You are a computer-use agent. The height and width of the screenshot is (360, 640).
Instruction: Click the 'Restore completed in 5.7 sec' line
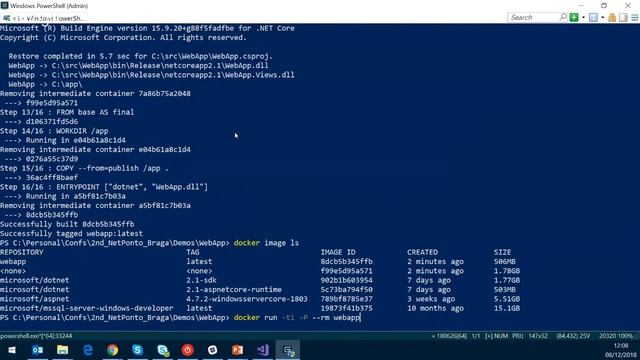(140, 56)
